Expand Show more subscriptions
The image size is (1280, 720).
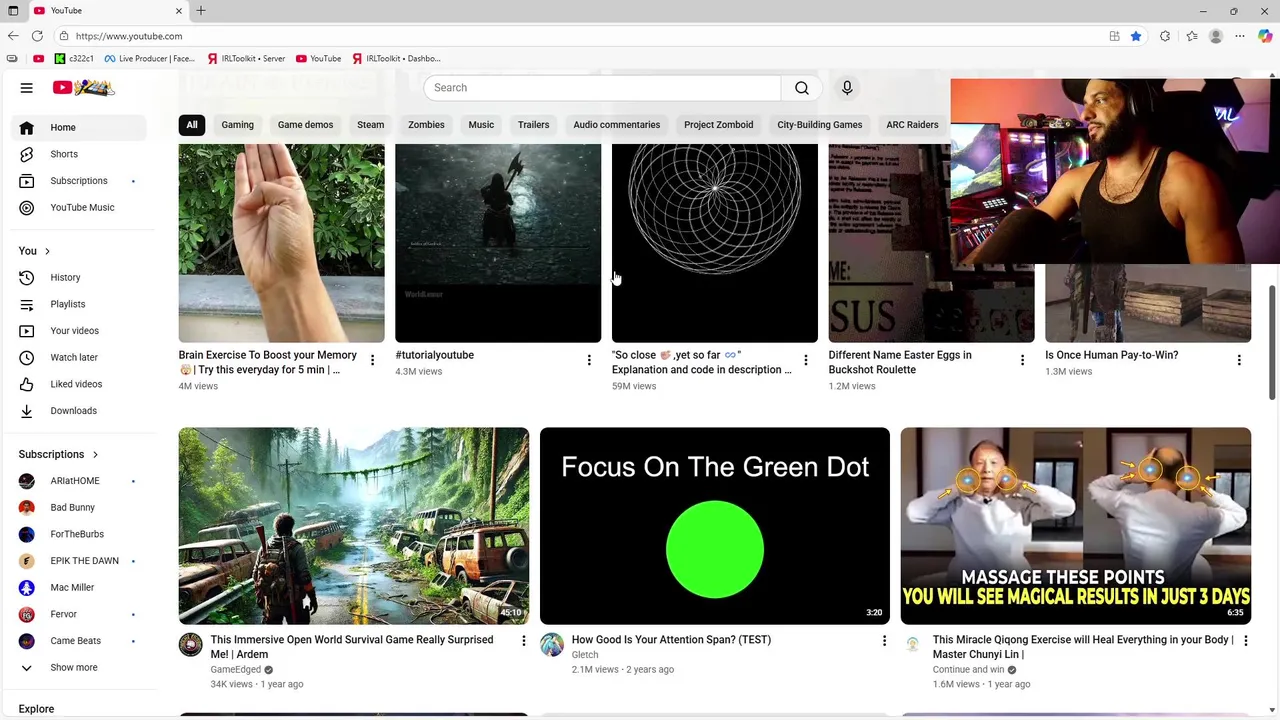[x=80, y=667]
